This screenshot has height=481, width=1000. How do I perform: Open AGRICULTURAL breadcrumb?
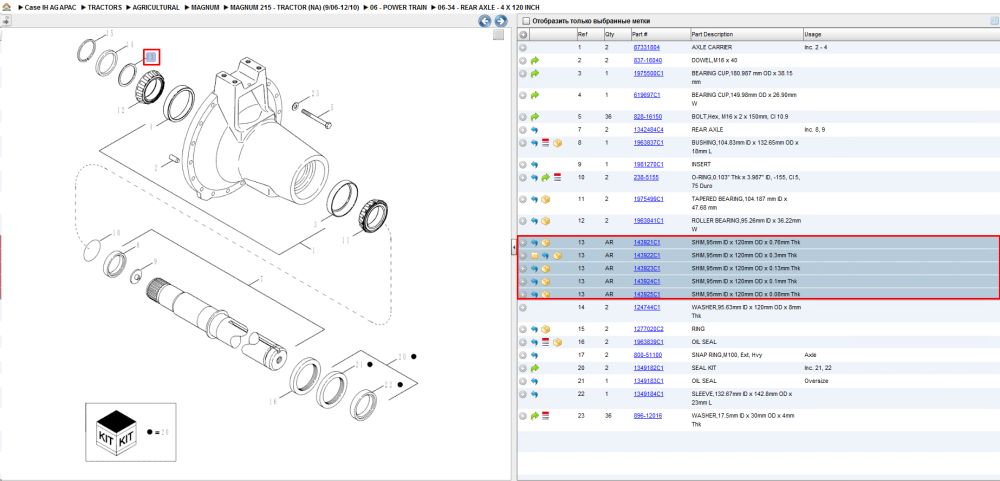156,7
